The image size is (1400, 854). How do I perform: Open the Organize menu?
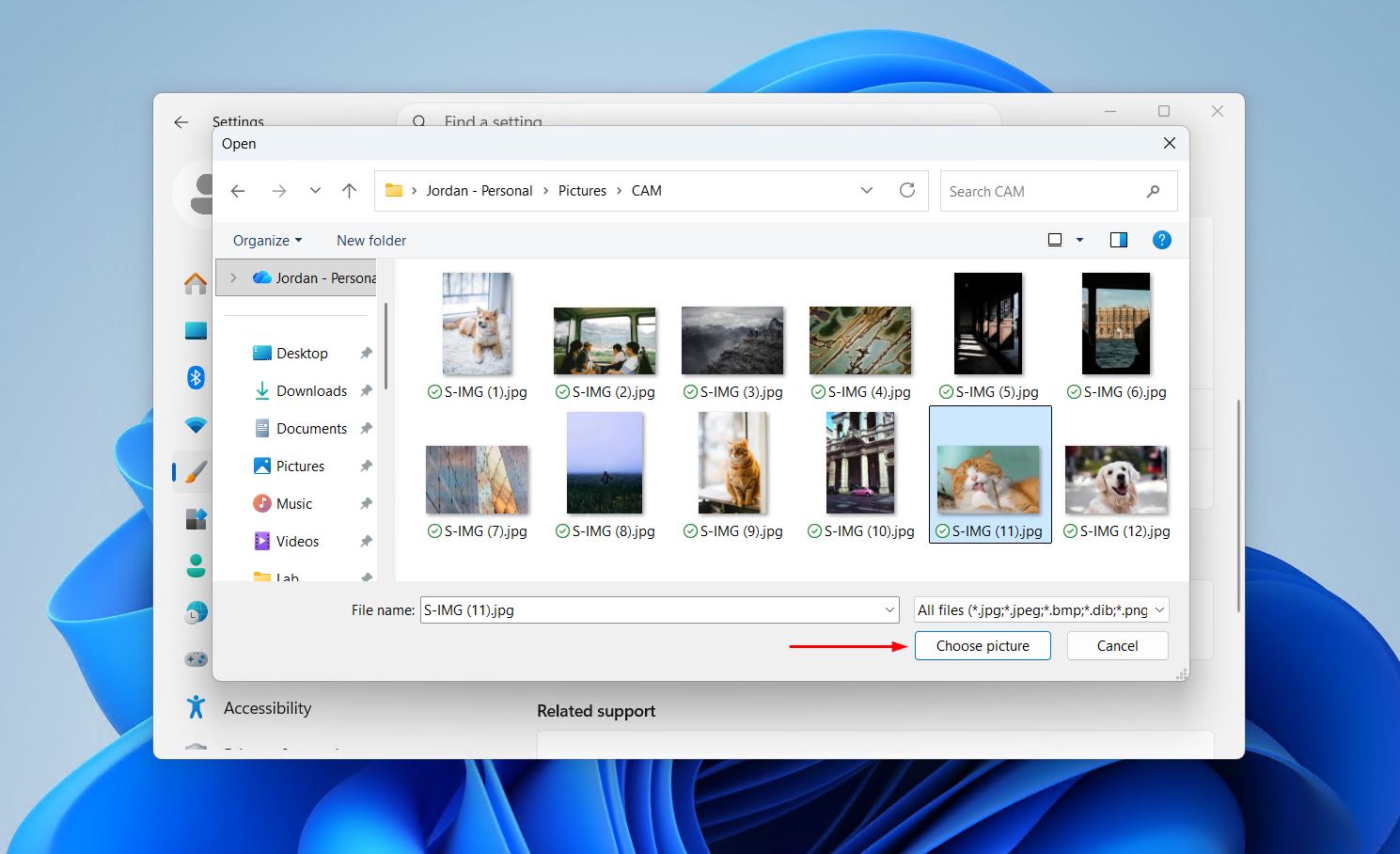pyautogui.click(x=268, y=241)
